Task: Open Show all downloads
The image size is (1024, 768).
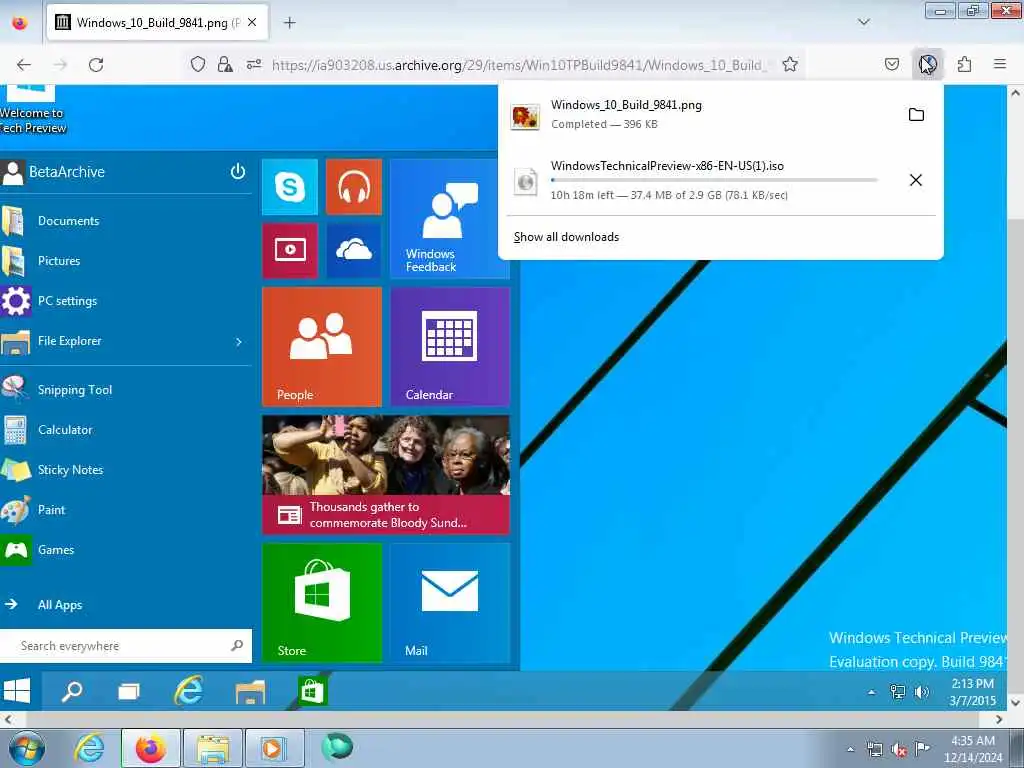Action: [566, 237]
